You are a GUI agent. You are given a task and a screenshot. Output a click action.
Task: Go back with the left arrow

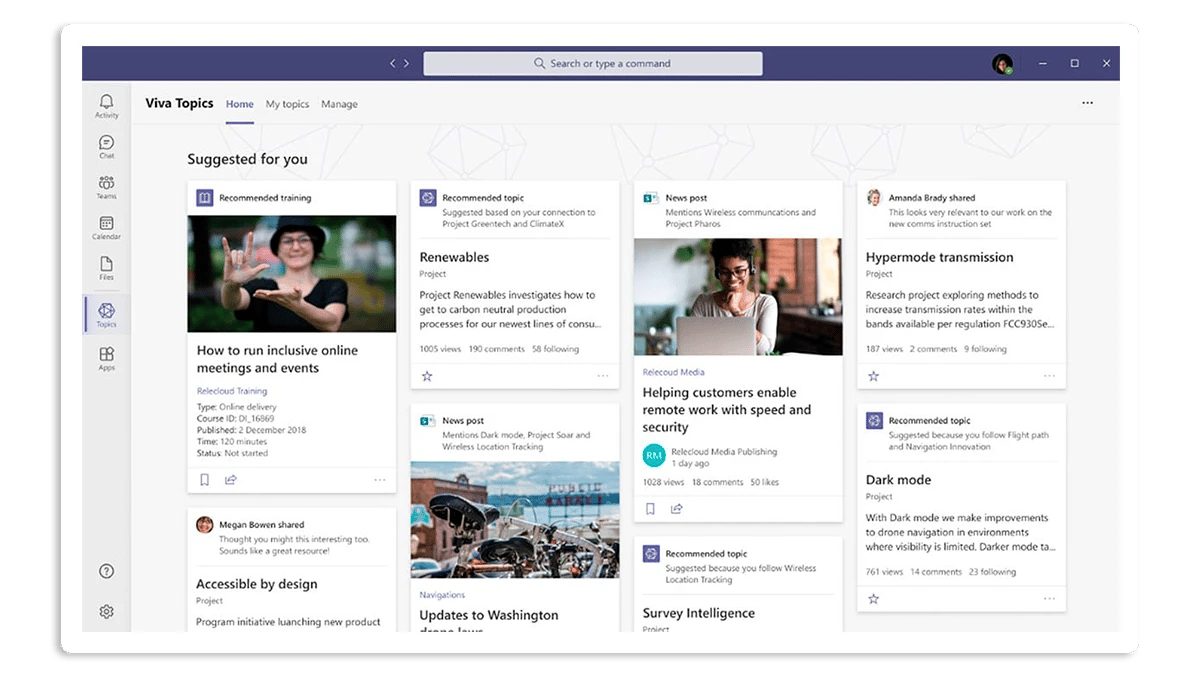(394, 63)
